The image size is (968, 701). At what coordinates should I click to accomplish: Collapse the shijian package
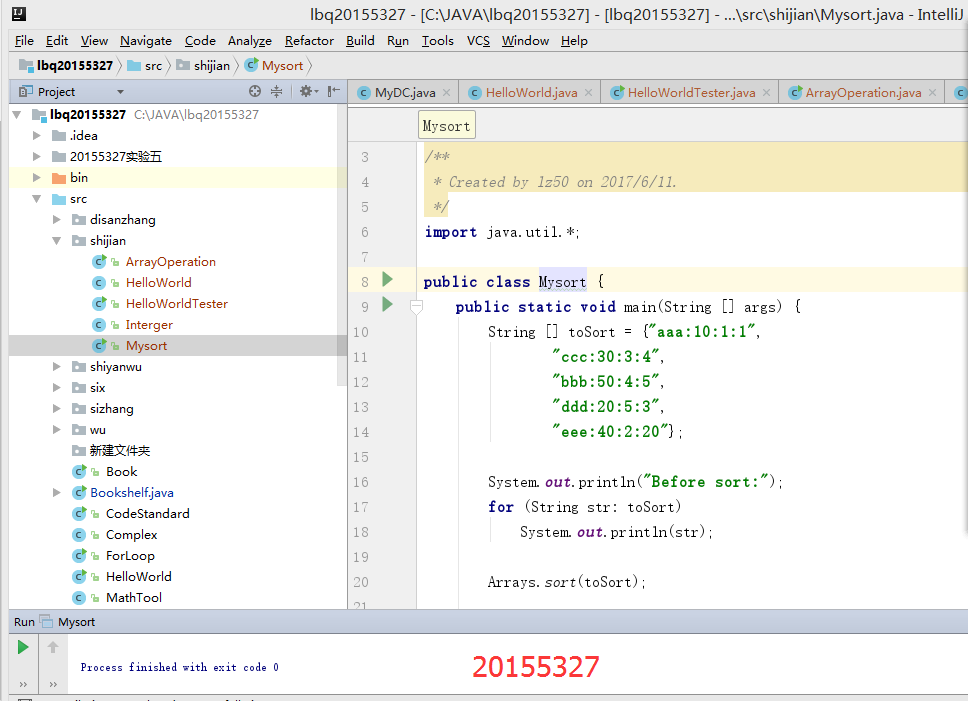tap(56, 241)
